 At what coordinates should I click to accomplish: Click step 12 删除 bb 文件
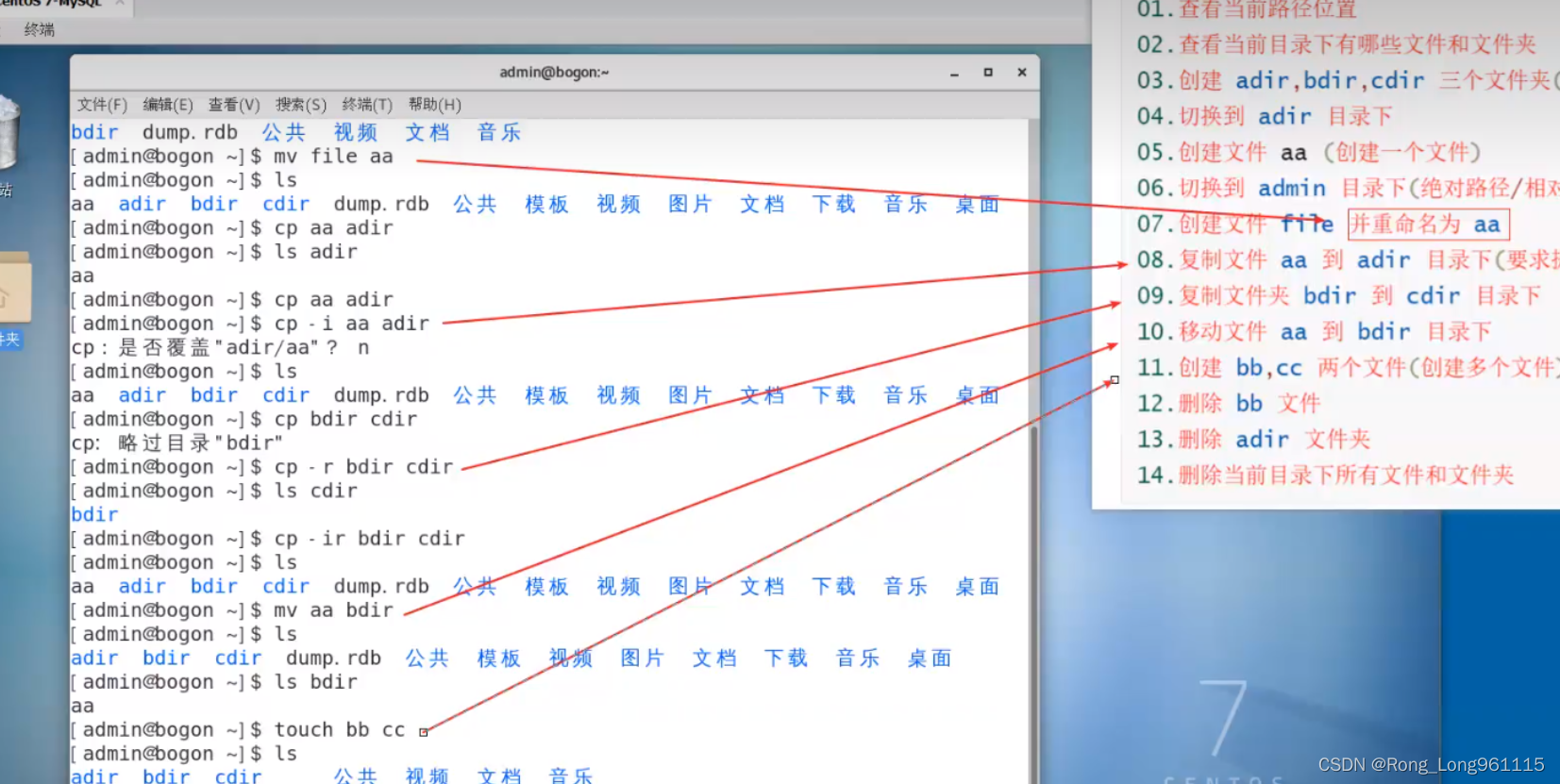[x=1229, y=403]
